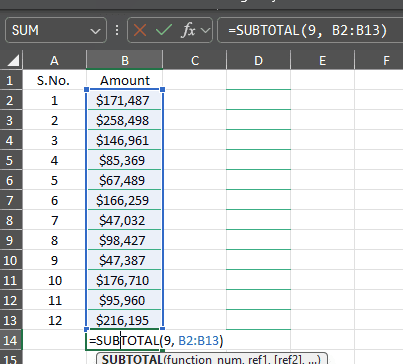The width and height of the screenshot is (403, 364).
Task: Select row 6 header
Action: pyautogui.click(x=10, y=180)
